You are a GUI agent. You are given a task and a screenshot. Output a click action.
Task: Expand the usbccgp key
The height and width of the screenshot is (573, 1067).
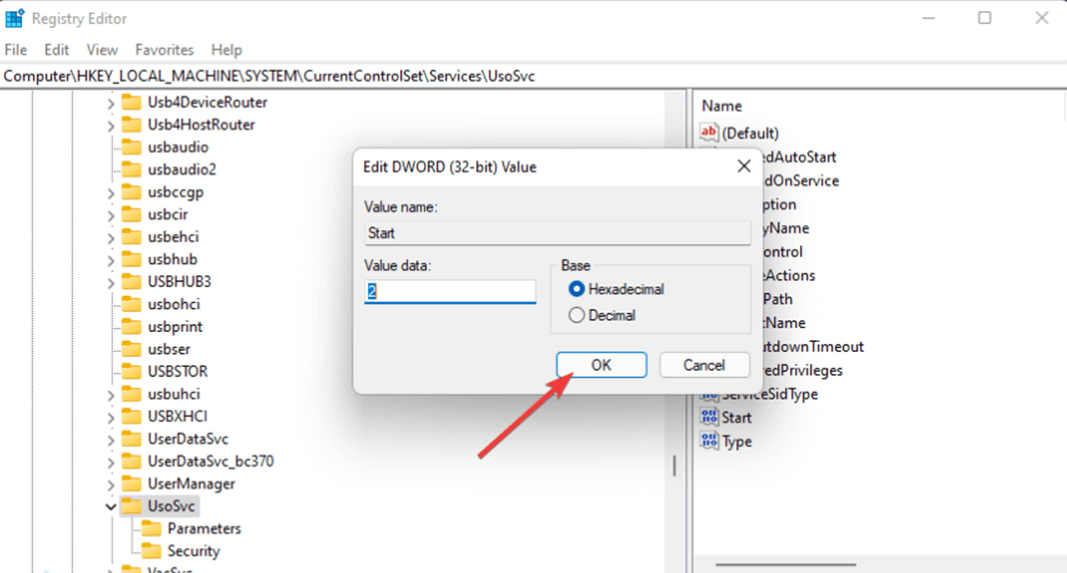point(110,193)
